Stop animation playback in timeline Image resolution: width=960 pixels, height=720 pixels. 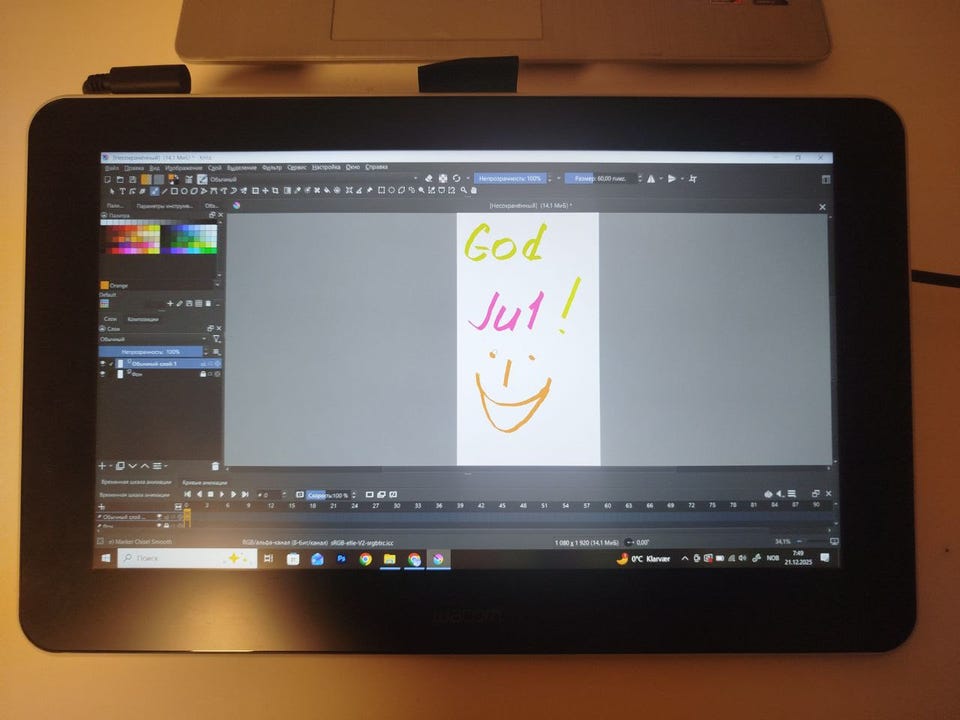(x=211, y=494)
